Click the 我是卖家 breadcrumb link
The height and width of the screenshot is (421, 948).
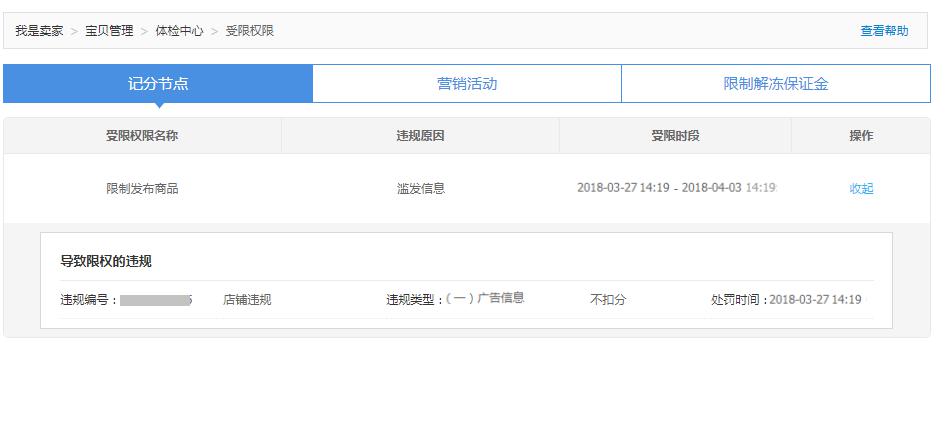39,31
